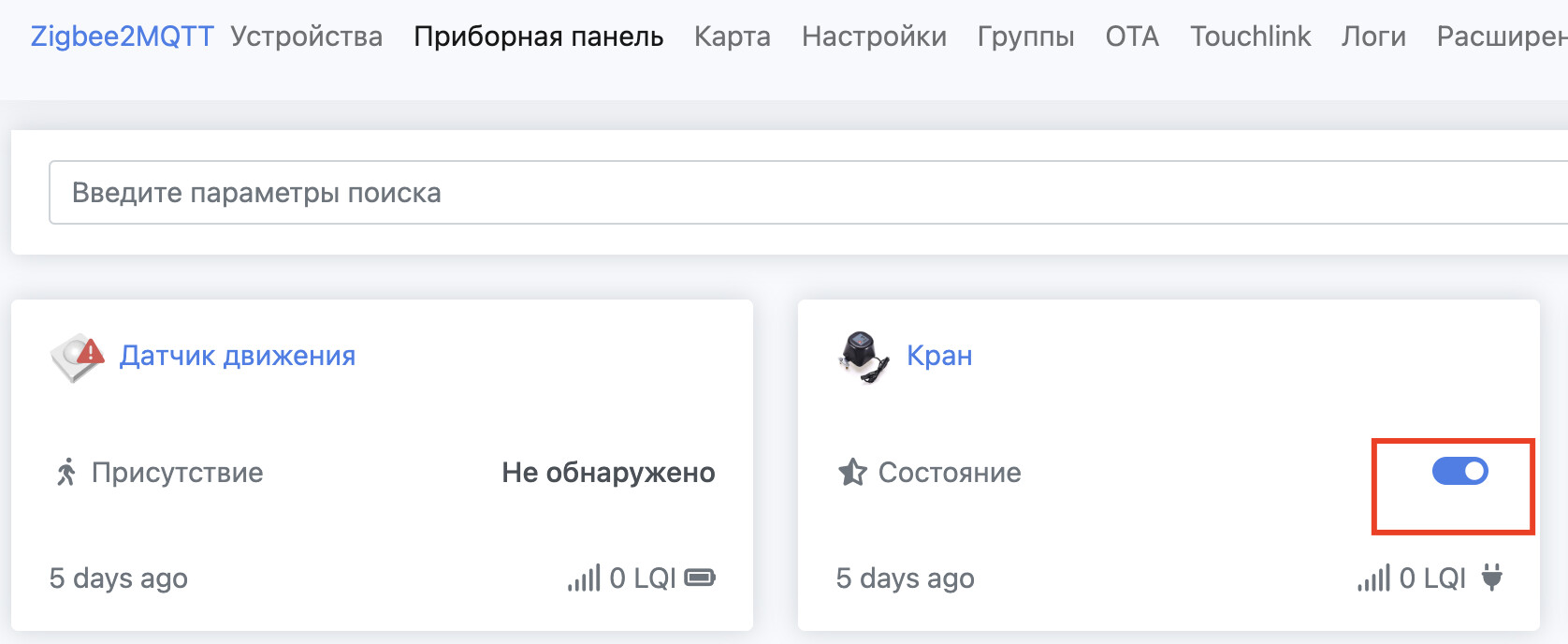Viewport: 1568px width, 644px height.
Task: Focus the Введите параметры поиска search field
Action: point(808,193)
